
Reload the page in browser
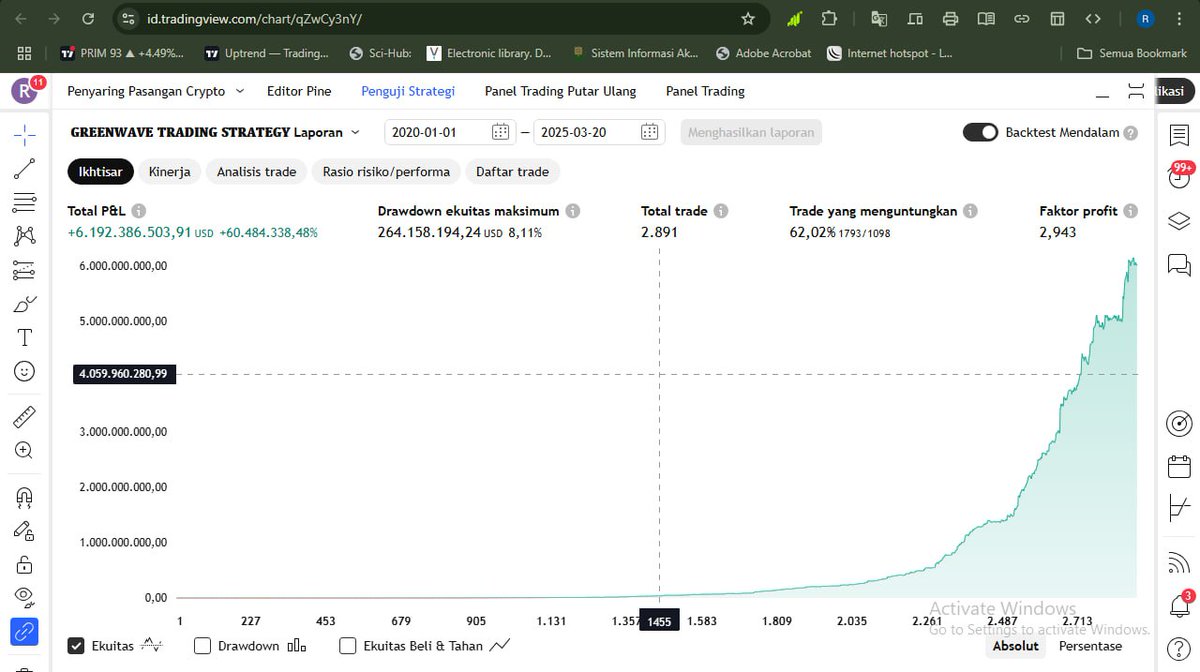click(x=88, y=19)
